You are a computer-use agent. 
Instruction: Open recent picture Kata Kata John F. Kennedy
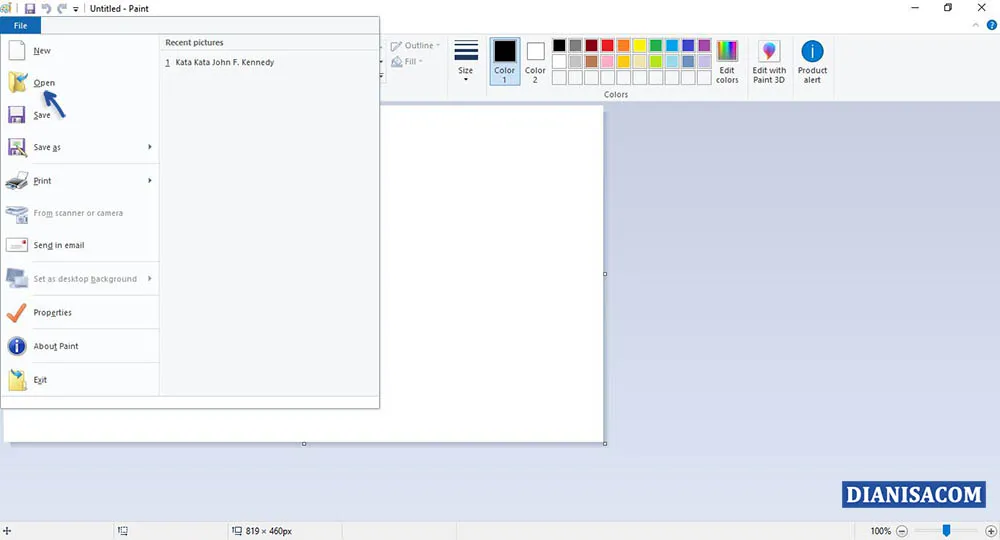[x=224, y=62]
